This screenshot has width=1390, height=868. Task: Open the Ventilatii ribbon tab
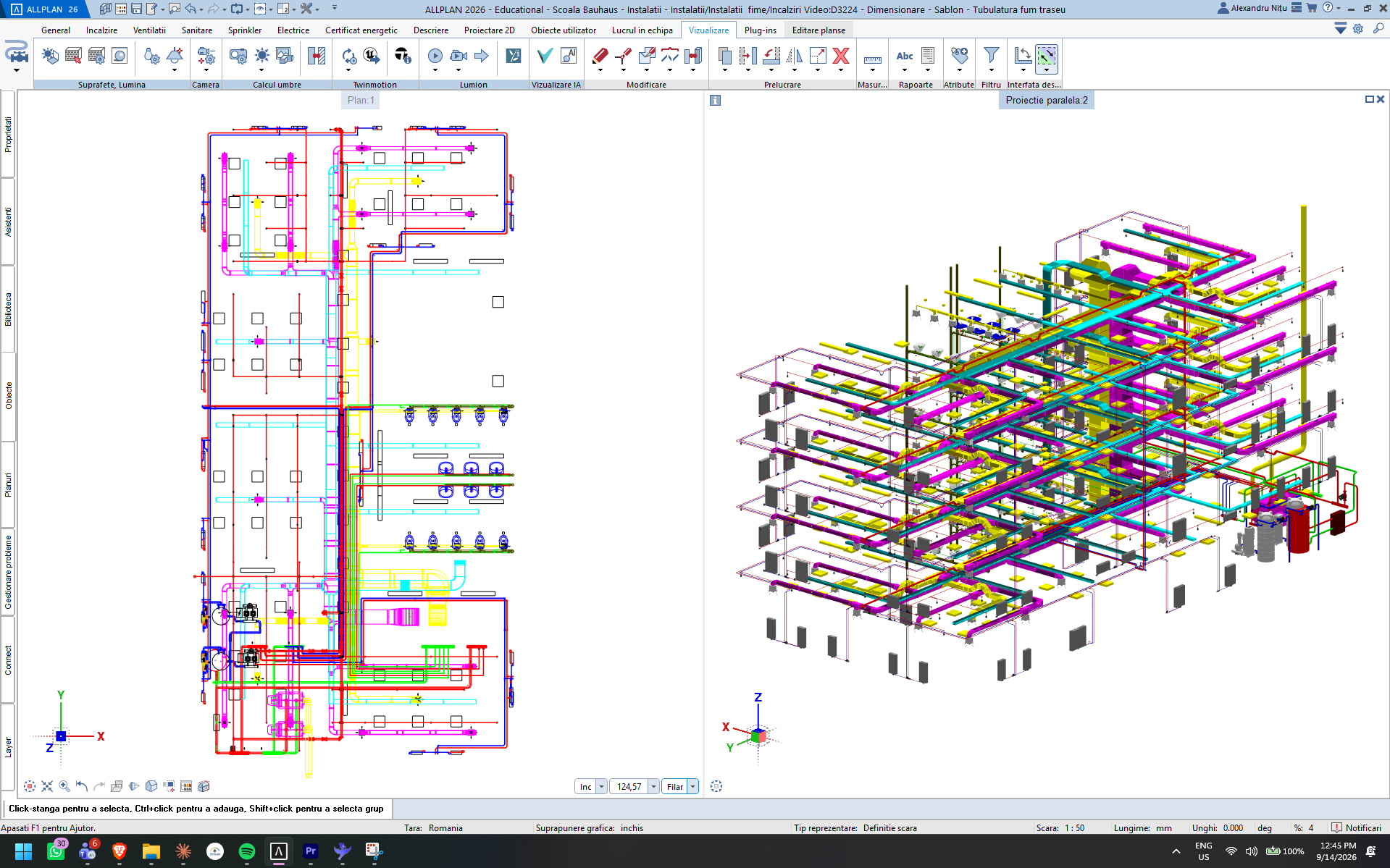[x=149, y=30]
